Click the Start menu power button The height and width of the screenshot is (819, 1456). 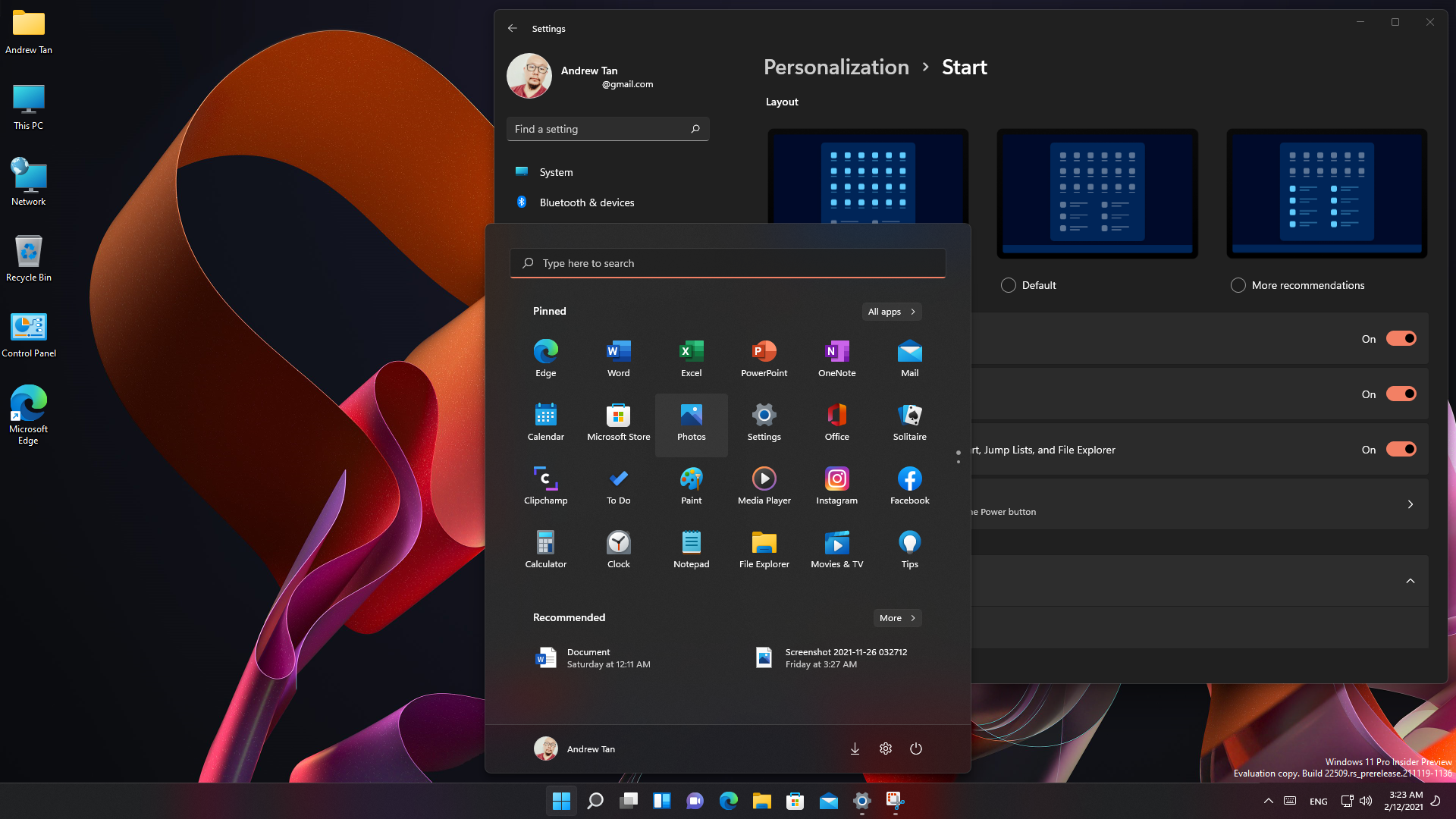pos(915,748)
